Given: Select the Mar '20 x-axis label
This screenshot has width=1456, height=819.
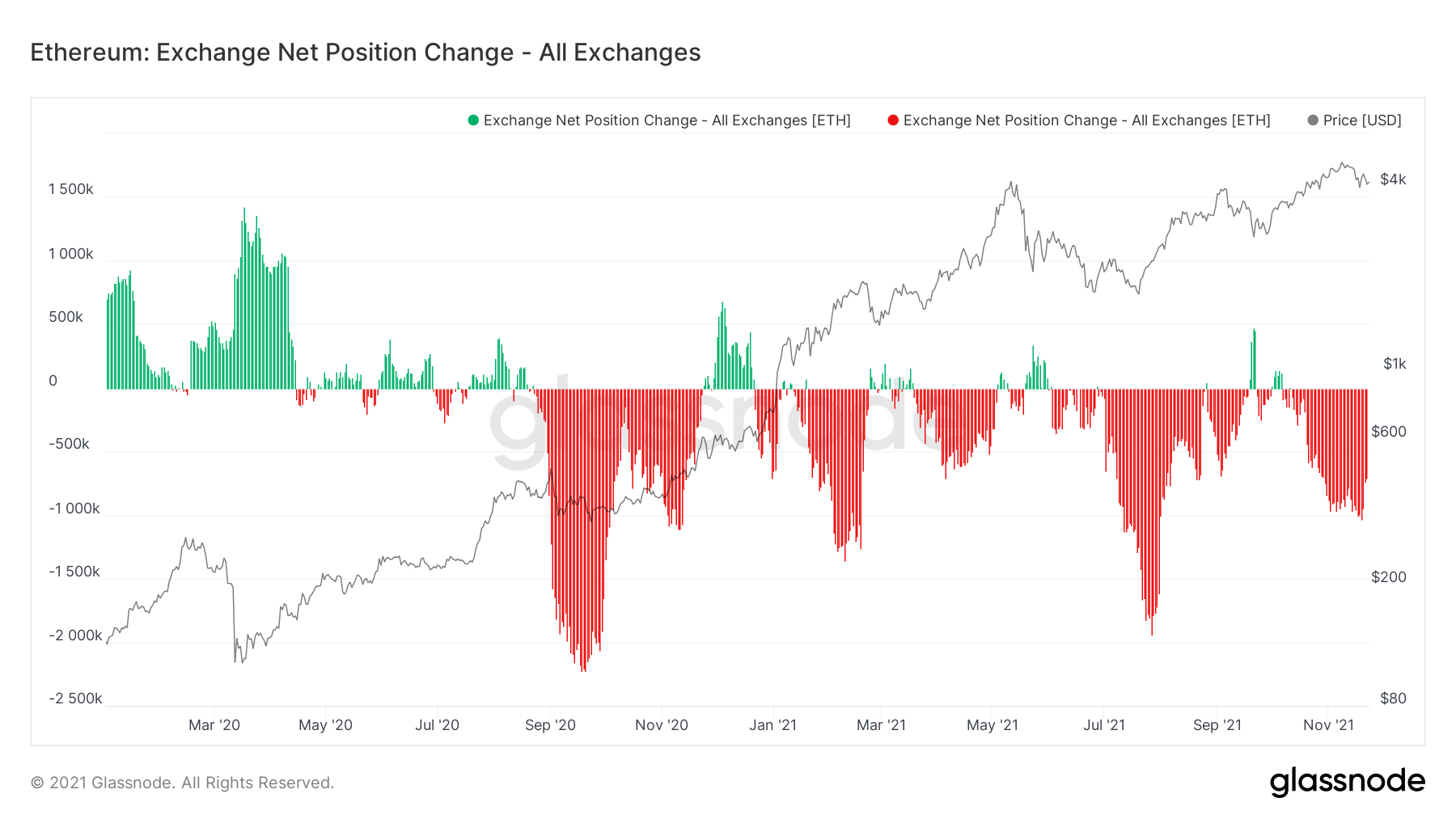Looking at the screenshot, I should click(x=214, y=725).
